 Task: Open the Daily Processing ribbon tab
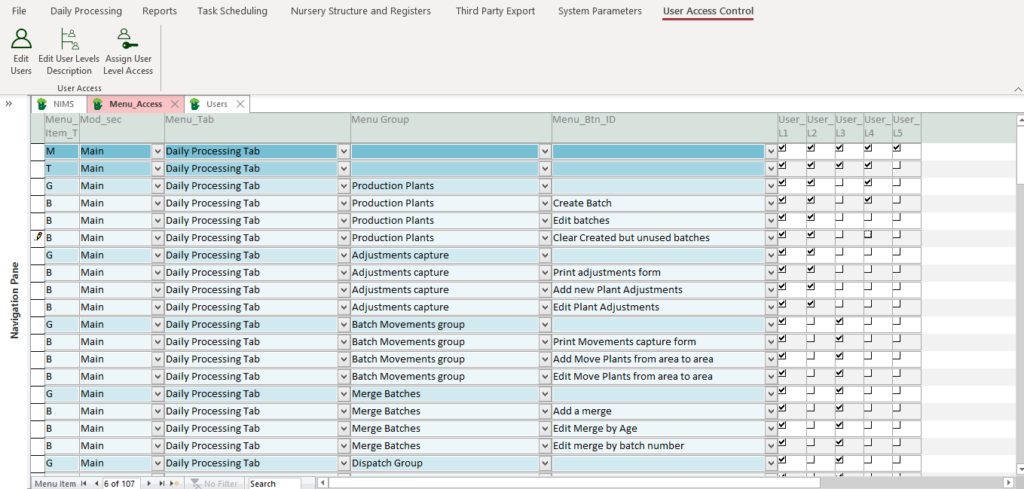coord(86,11)
